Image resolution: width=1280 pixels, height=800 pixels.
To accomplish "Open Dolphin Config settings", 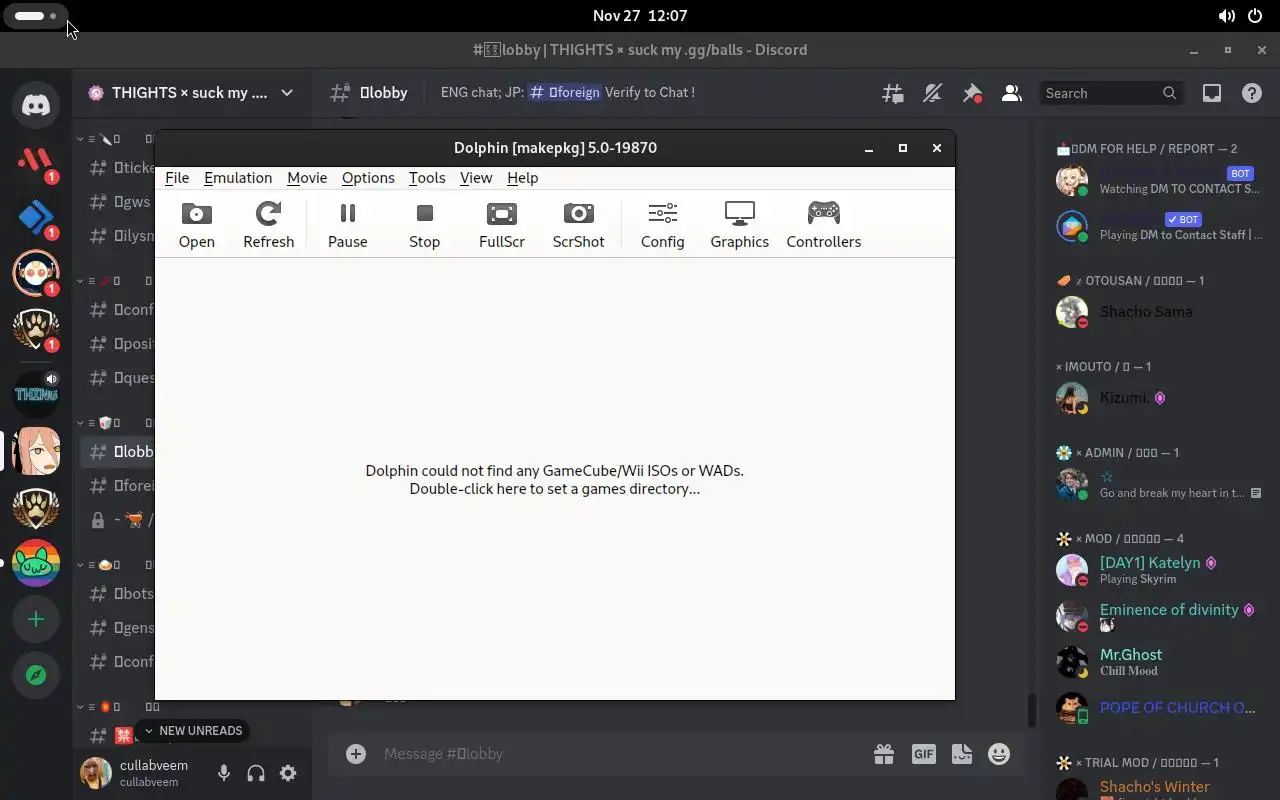I will 663,225.
